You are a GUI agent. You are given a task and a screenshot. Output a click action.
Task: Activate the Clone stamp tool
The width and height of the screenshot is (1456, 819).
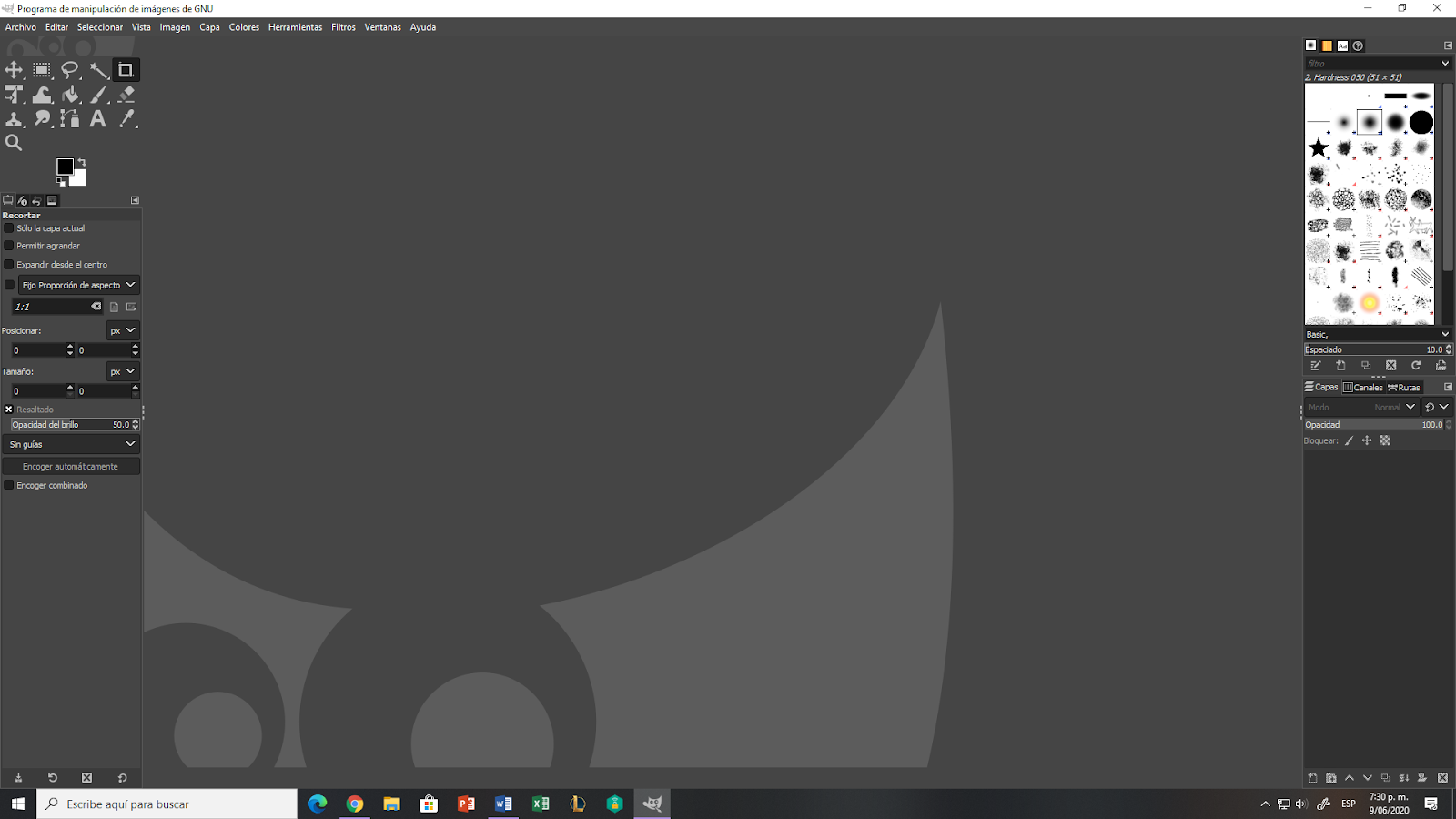coord(14,118)
